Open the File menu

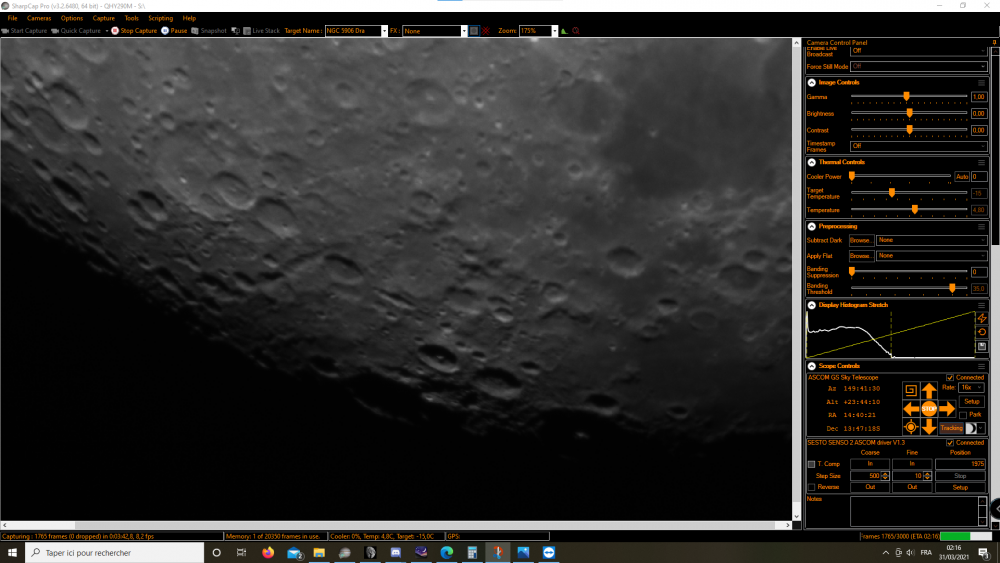click(x=12, y=18)
